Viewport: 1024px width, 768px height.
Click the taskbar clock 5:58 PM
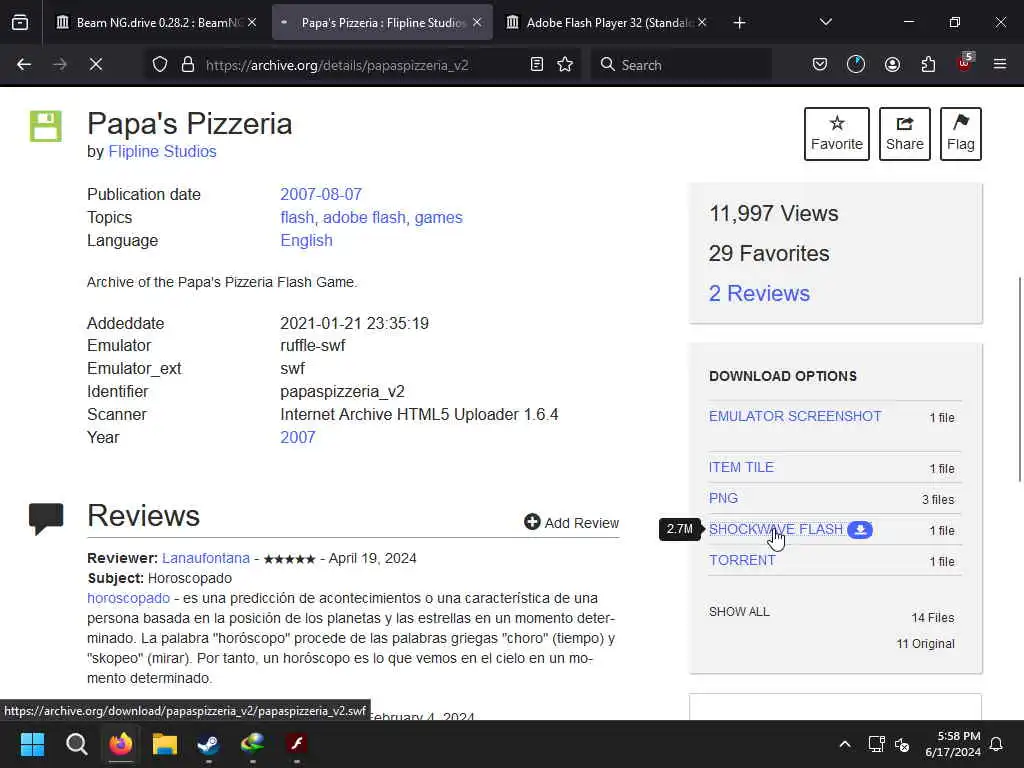click(x=953, y=744)
